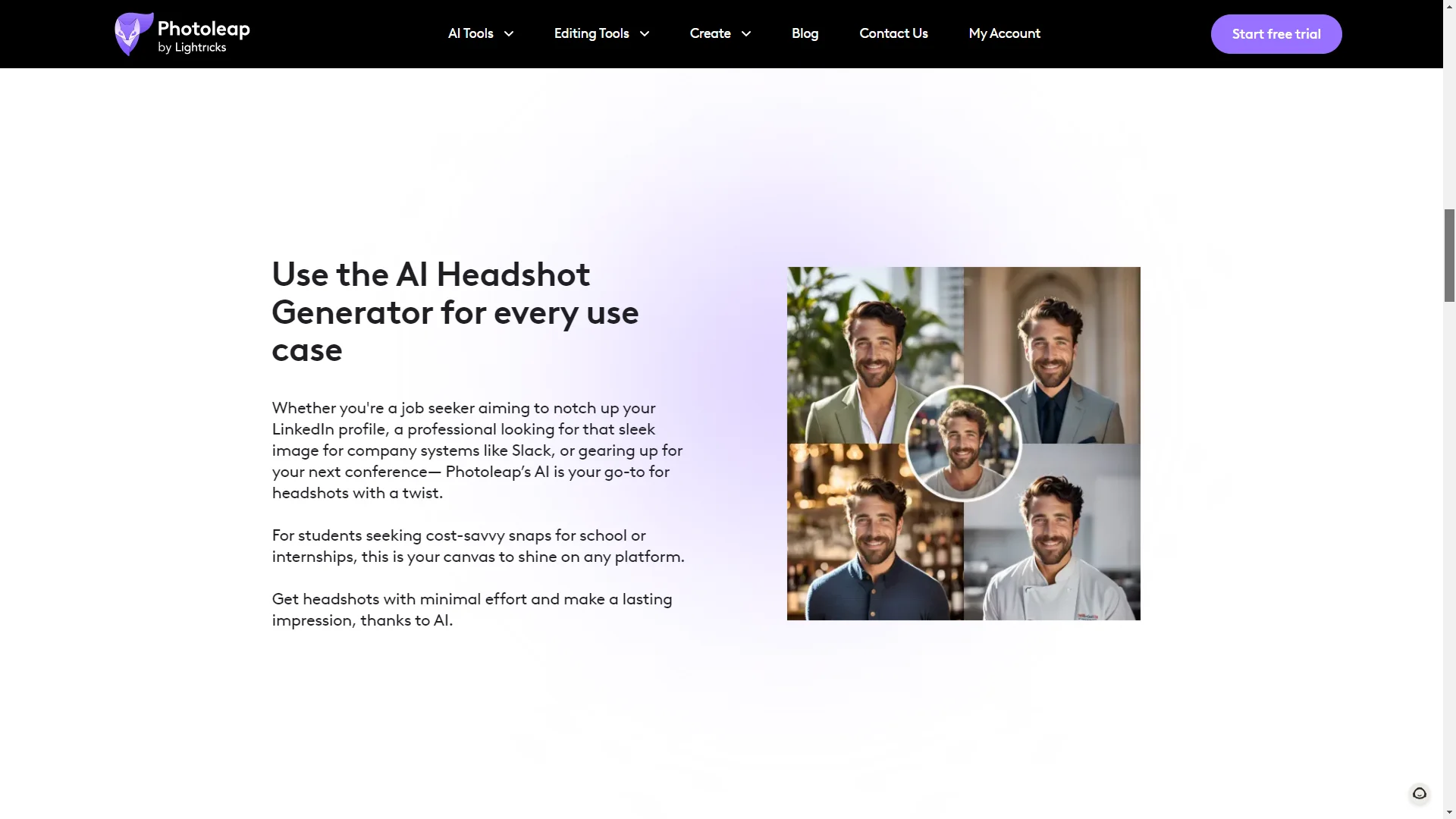Click the Start free trial button

pos(1276,34)
